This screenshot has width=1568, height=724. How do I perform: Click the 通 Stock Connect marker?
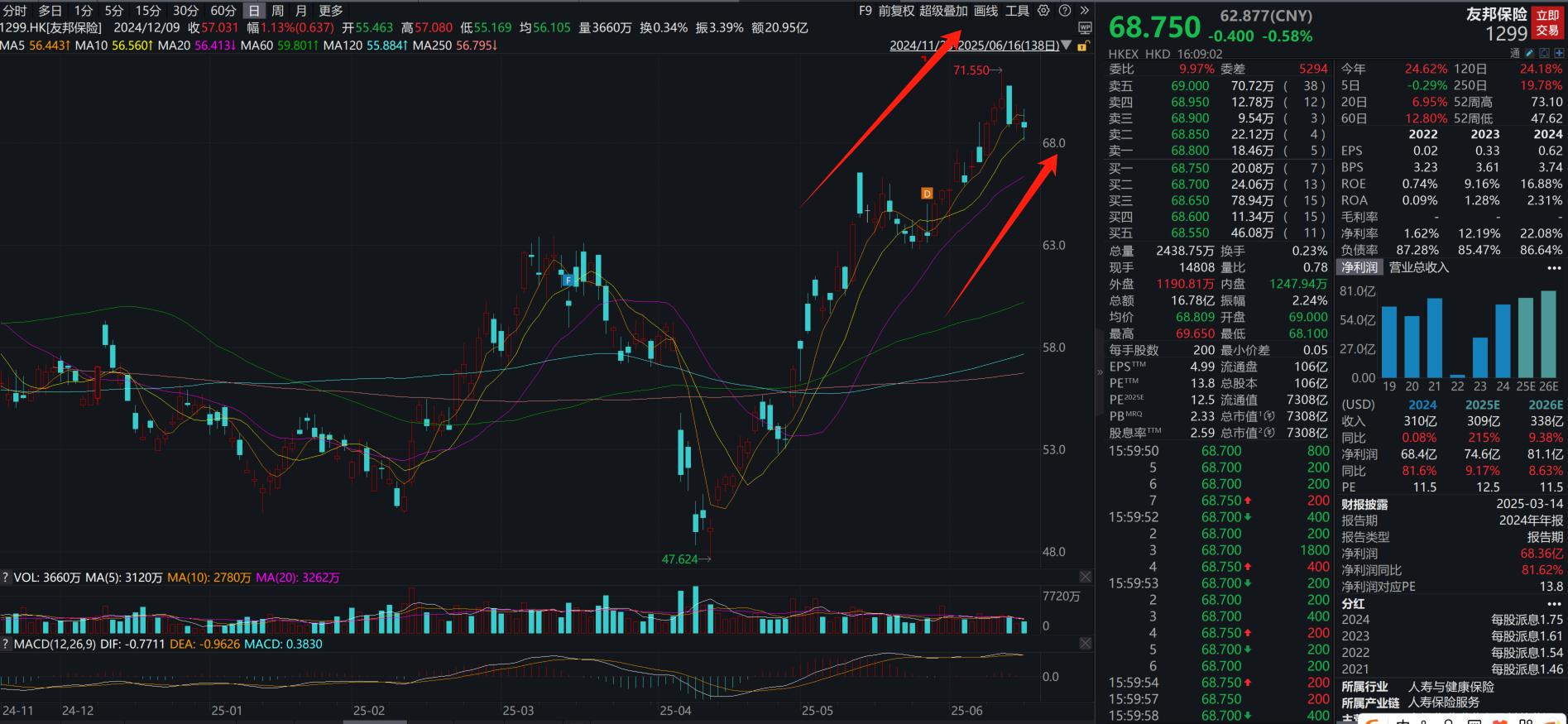[x=1515, y=53]
